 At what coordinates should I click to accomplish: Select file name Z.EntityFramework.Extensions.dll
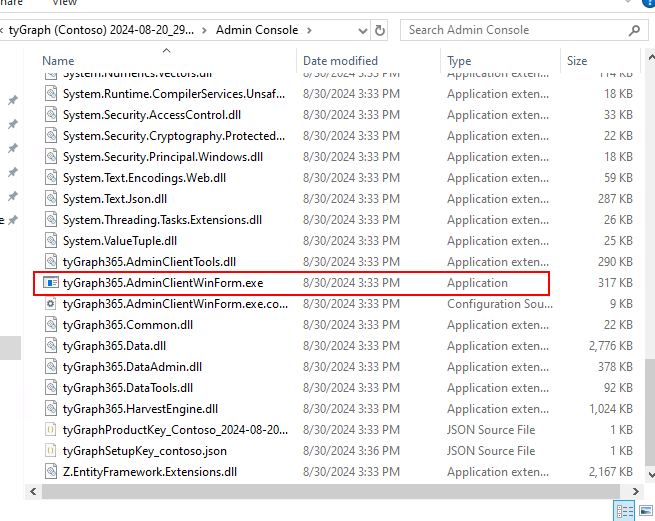point(150,472)
